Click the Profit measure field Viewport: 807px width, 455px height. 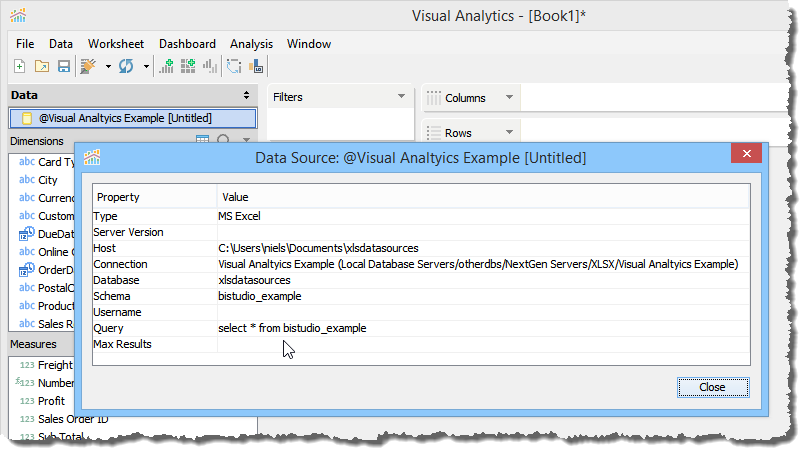(51, 401)
